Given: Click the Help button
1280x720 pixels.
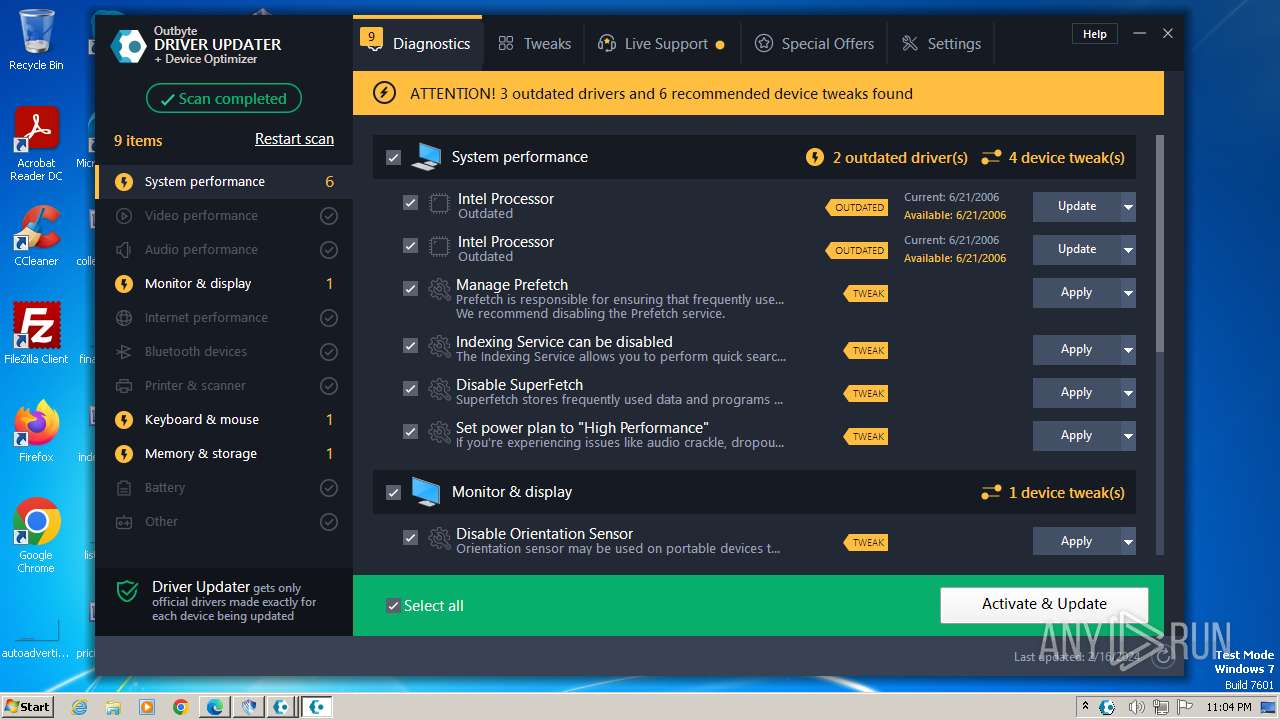Looking at the screenshot, I should [1095, 34].
